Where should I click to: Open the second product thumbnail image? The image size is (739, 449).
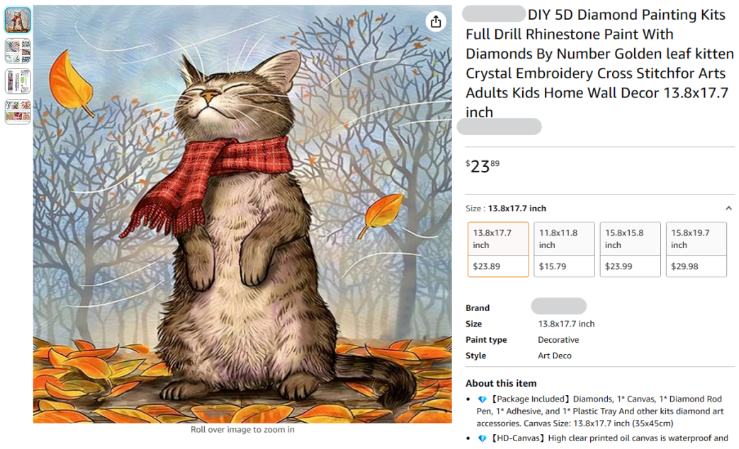(18, 51)
